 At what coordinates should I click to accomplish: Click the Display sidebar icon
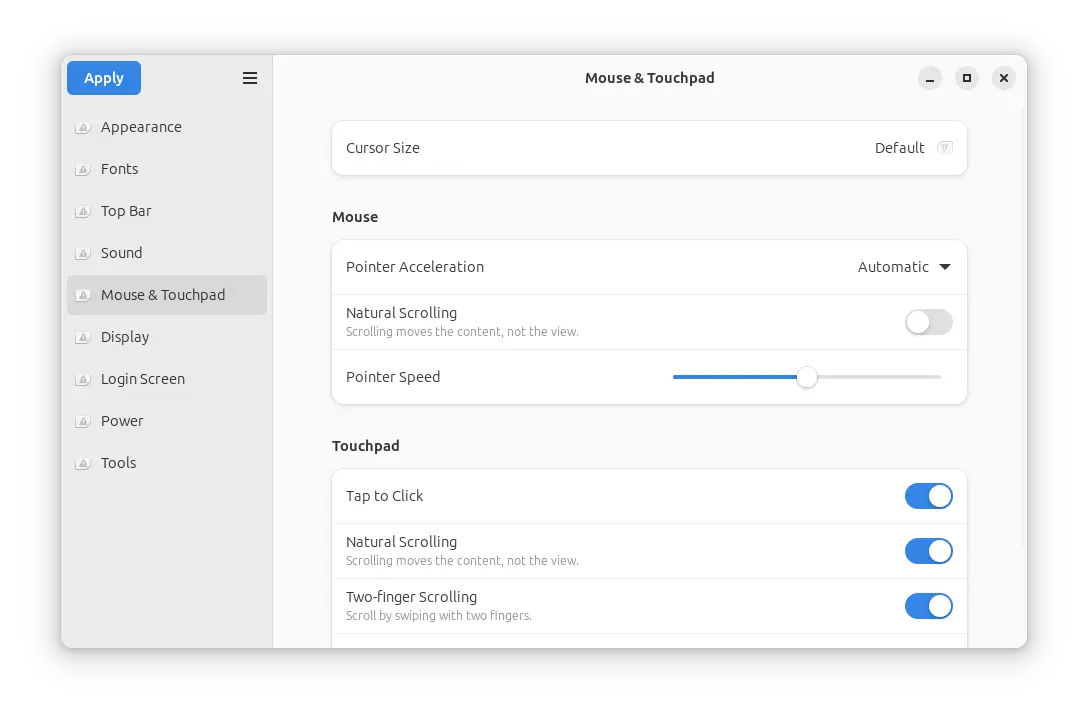click(x=83, y=338)
